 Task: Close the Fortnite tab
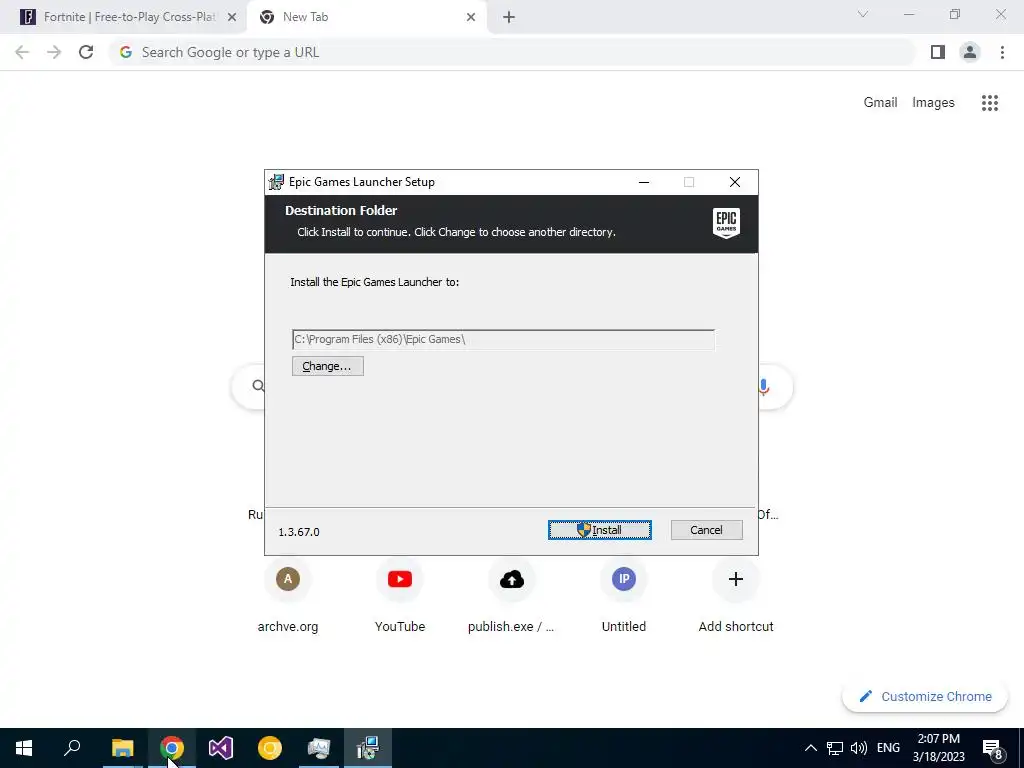(232, 18)
